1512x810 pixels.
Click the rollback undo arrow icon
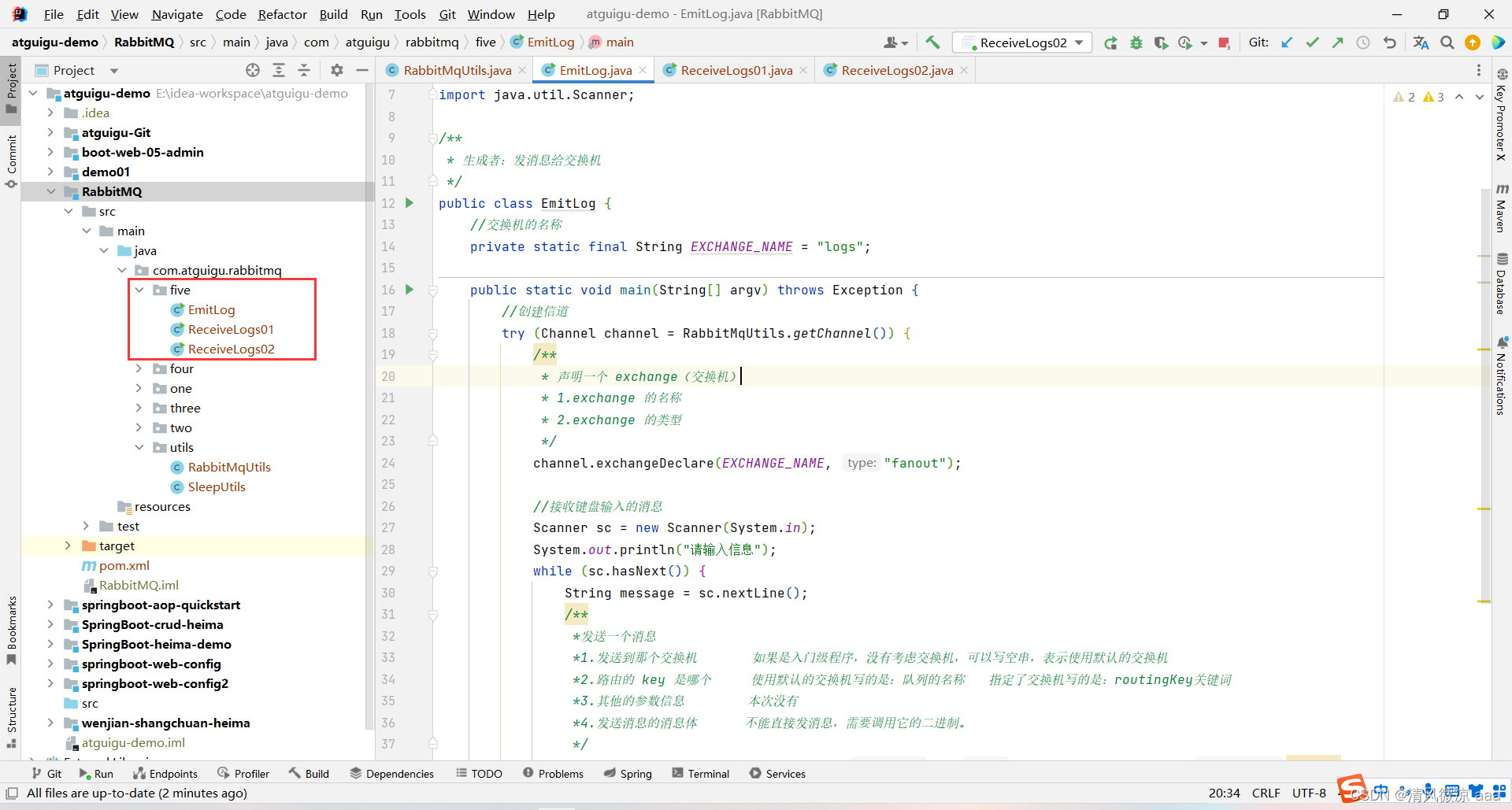coord(1390,43)
